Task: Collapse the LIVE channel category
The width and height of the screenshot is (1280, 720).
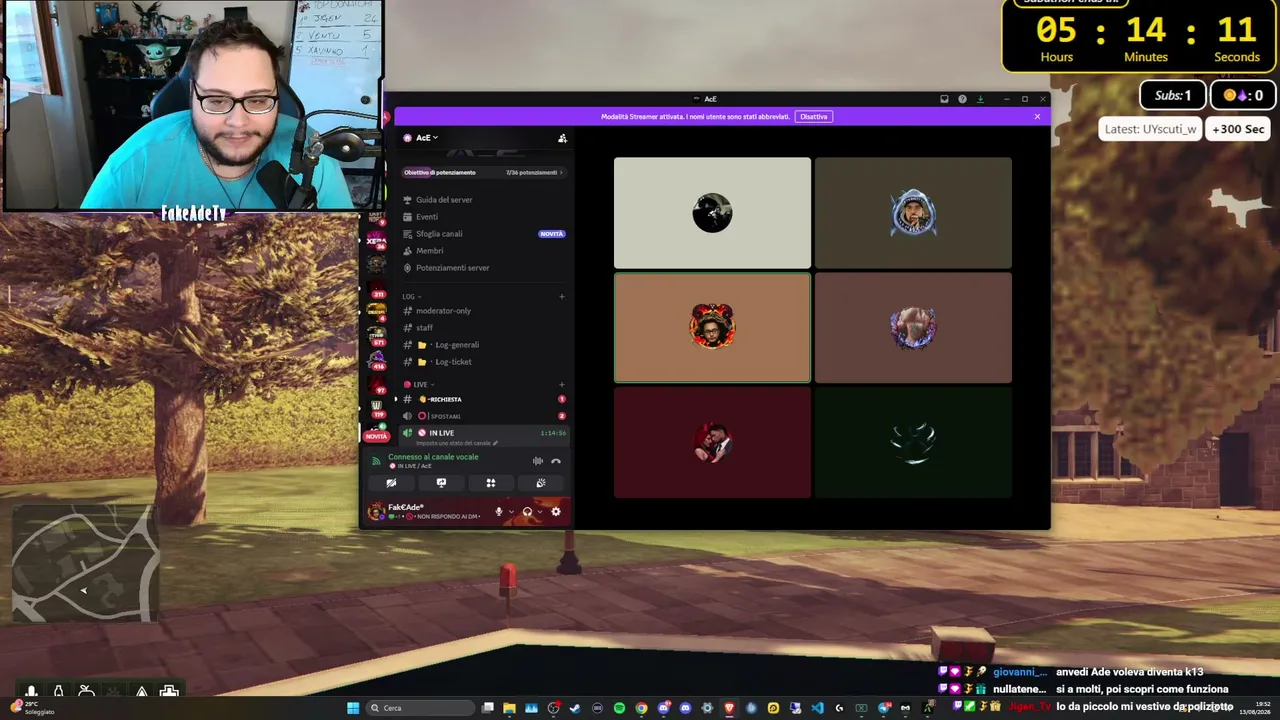Action: pos(419,384)
